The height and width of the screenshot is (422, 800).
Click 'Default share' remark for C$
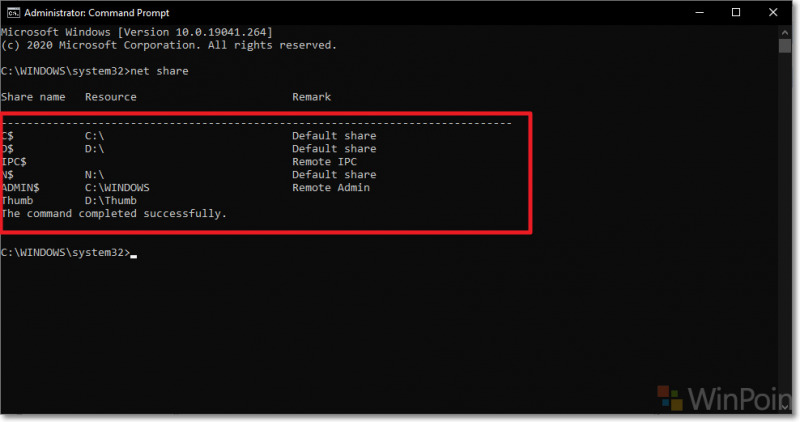(x=334, y=136)
